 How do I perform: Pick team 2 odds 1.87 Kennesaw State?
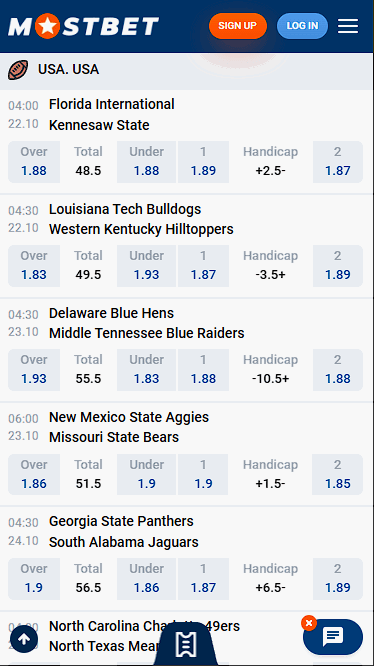pyautogui.click(x=338, y=162)
